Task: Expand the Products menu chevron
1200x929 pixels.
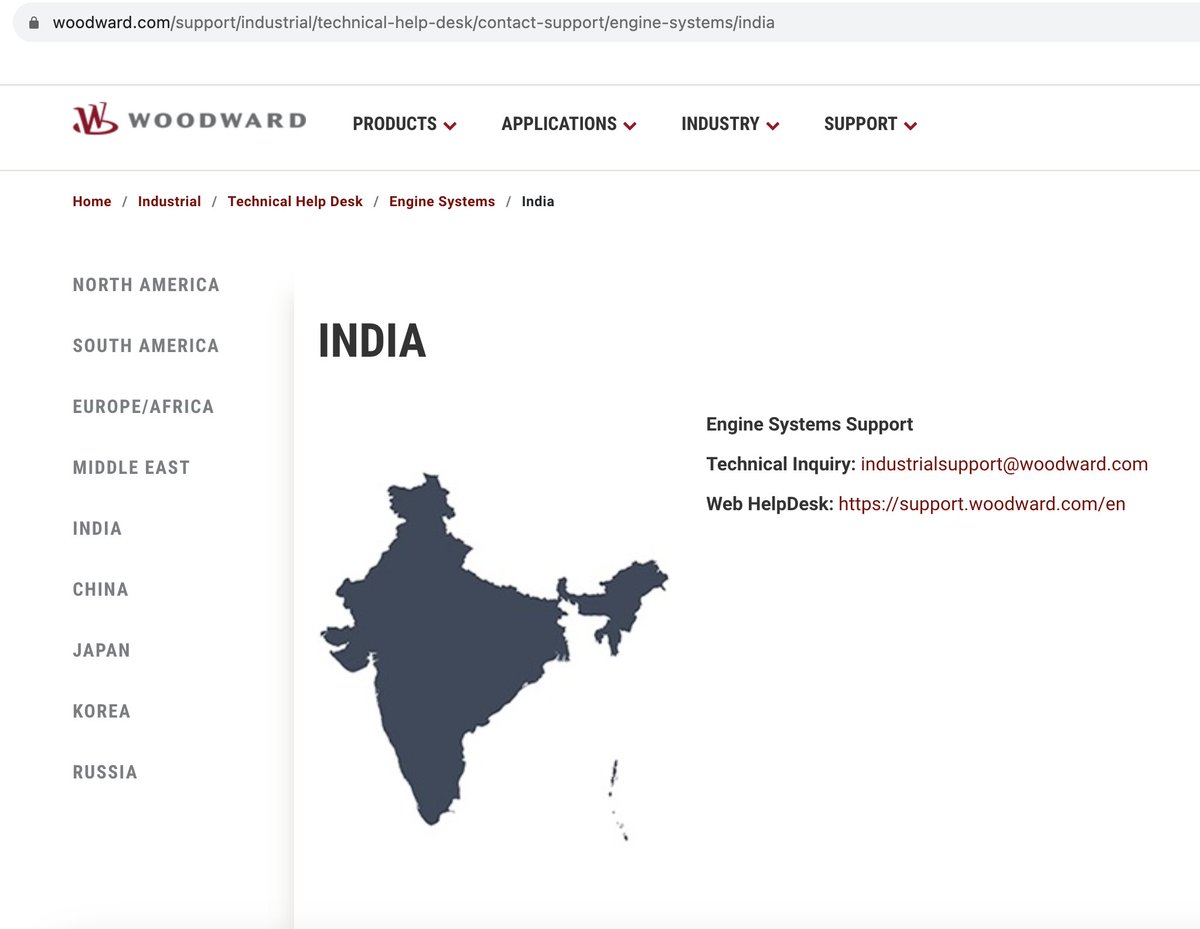Action: pyautogui.click(x=450, y=126)
